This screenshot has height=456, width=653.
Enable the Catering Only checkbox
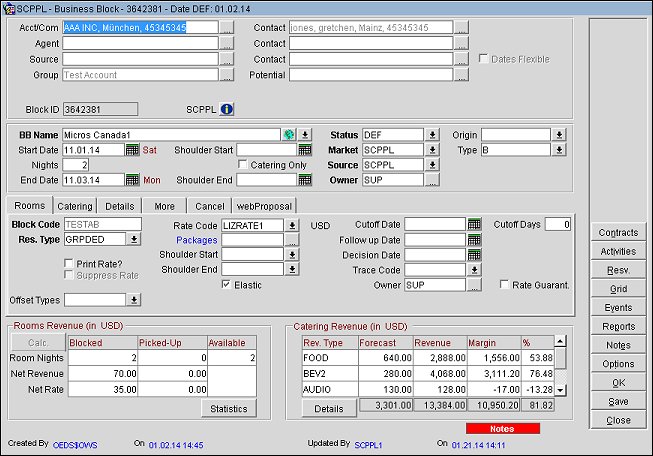pos(242,165)
